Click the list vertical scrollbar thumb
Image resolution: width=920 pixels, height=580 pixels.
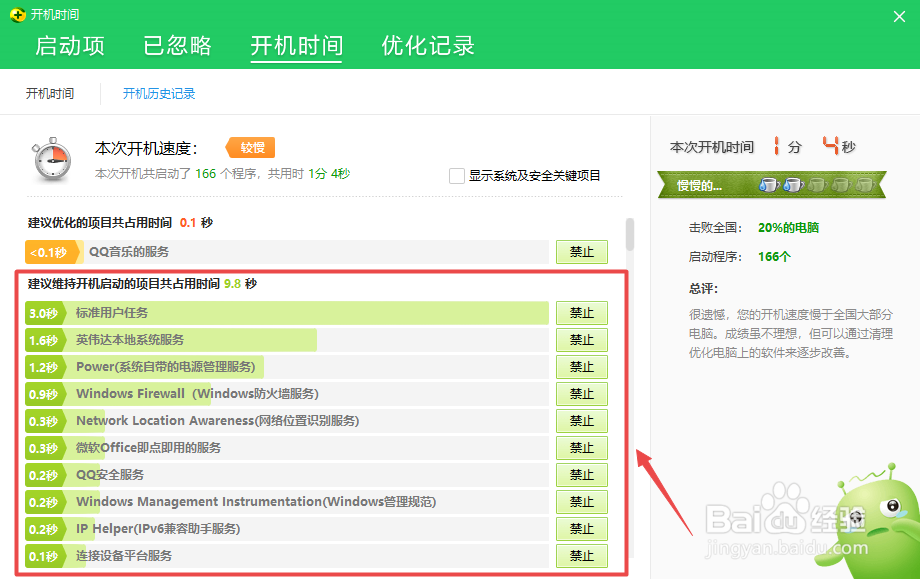click(x=630, y=234)
